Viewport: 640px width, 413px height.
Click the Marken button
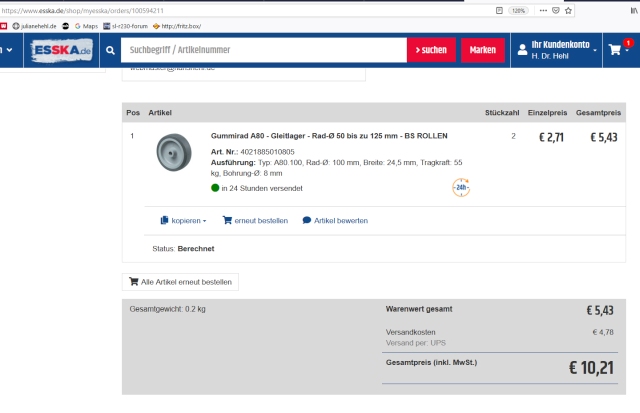coord(482,50)
